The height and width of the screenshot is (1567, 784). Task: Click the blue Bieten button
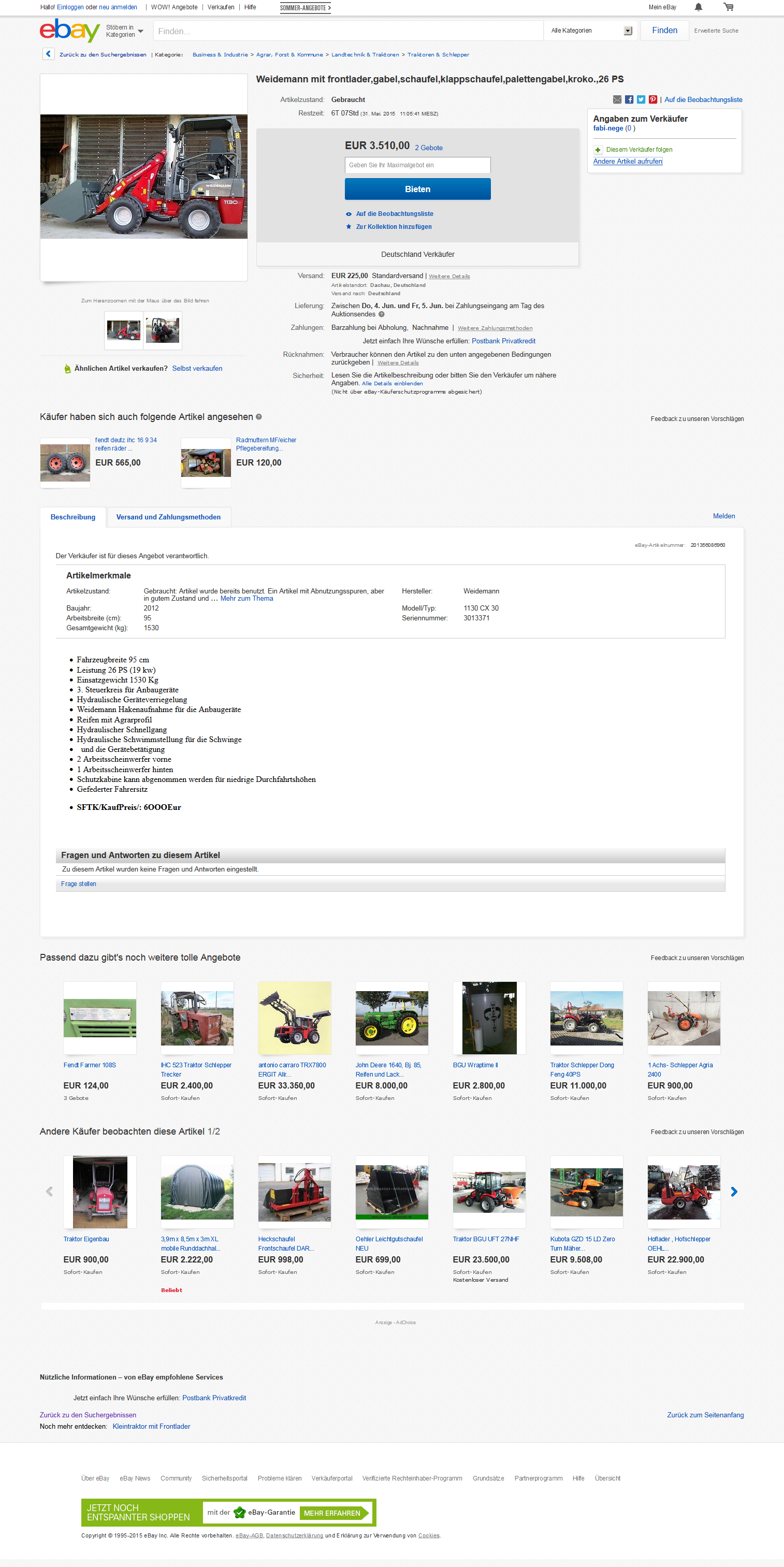click(x=418, y=189)
